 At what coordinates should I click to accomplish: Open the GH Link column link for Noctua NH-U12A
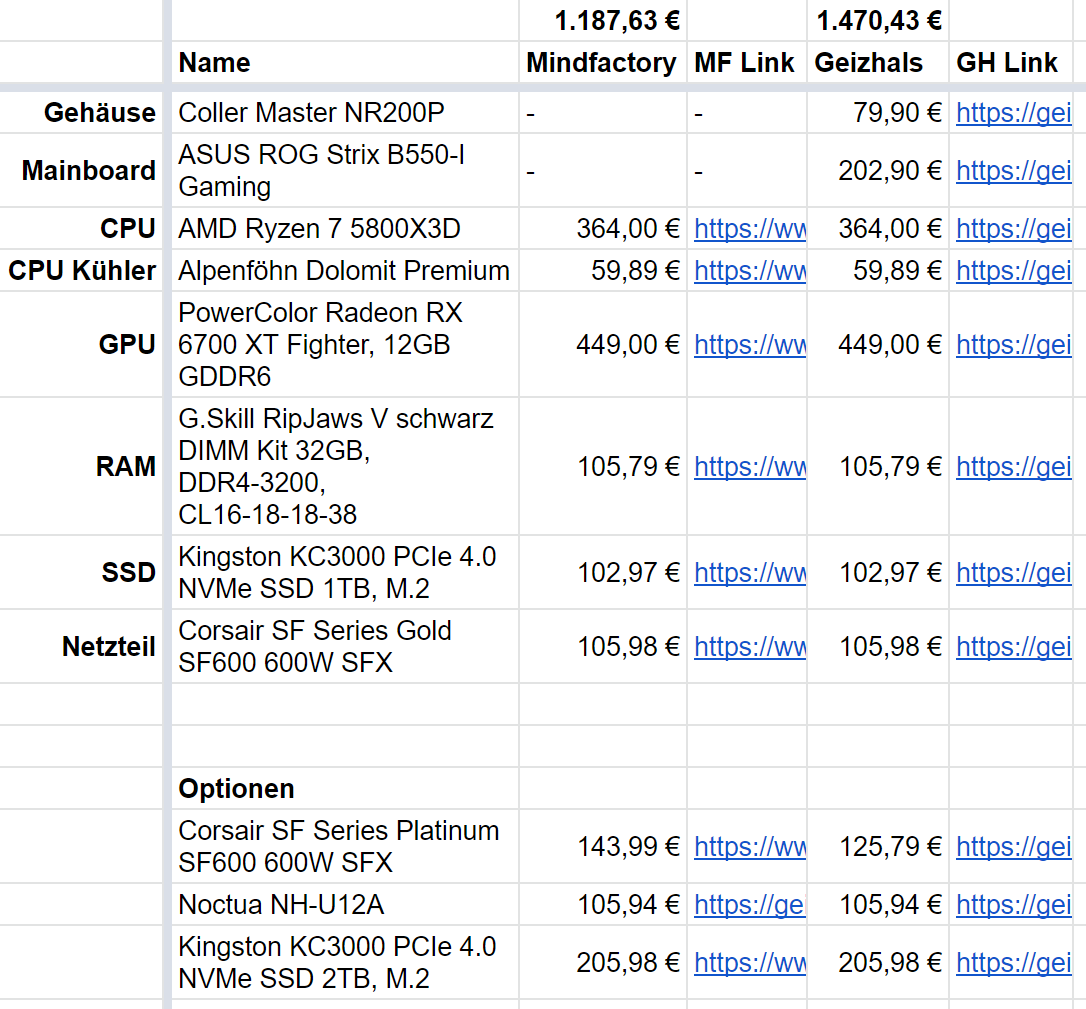click(x=1013, y=905)
